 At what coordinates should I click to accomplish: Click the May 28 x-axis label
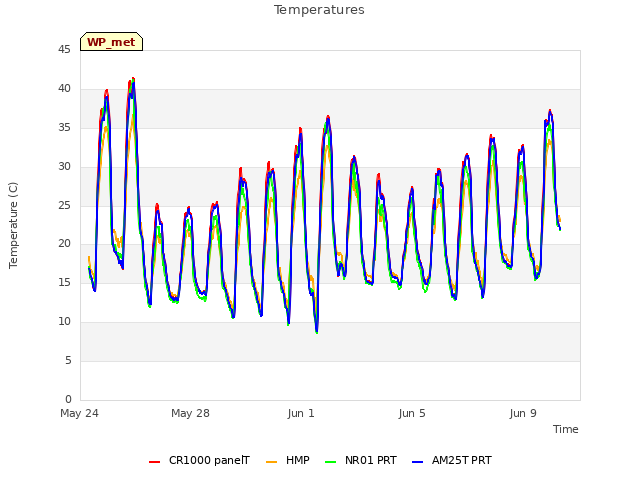pos(190,413)
